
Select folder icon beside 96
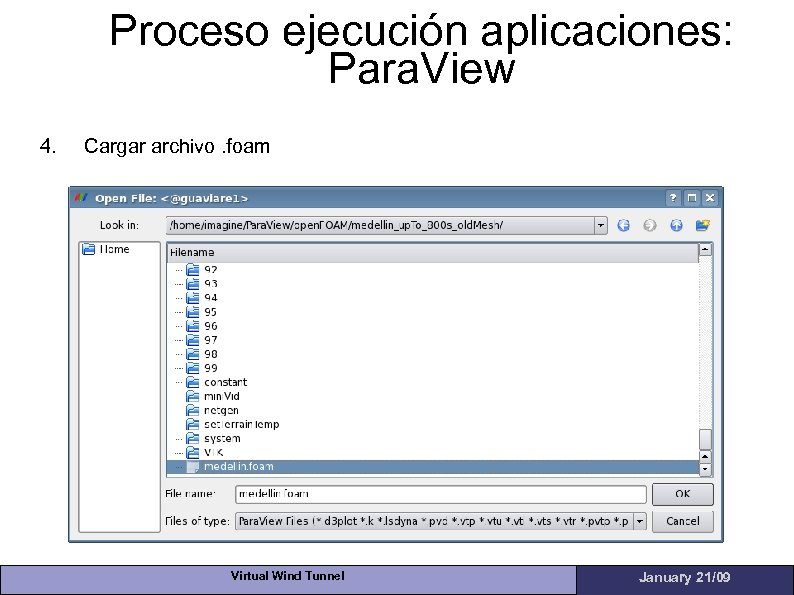click(192, 326)
